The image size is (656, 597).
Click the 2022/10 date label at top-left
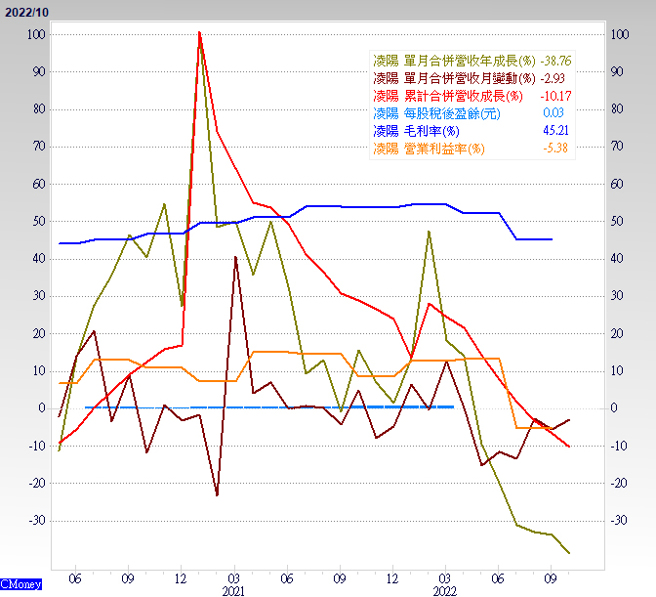click(24, 10)
